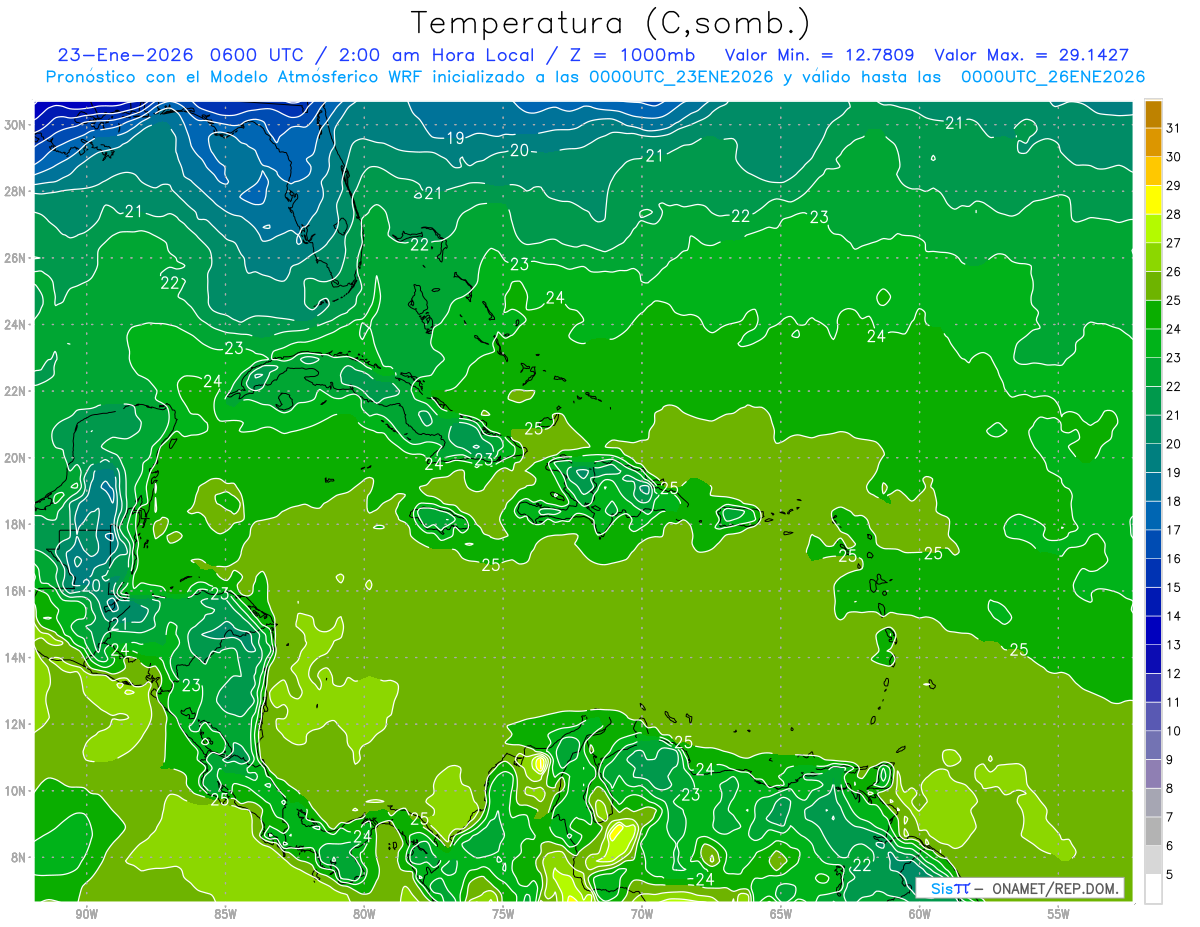Click the 30N latitude axis label
This screenshot has height=927, width=1200.
pos(17,125)
